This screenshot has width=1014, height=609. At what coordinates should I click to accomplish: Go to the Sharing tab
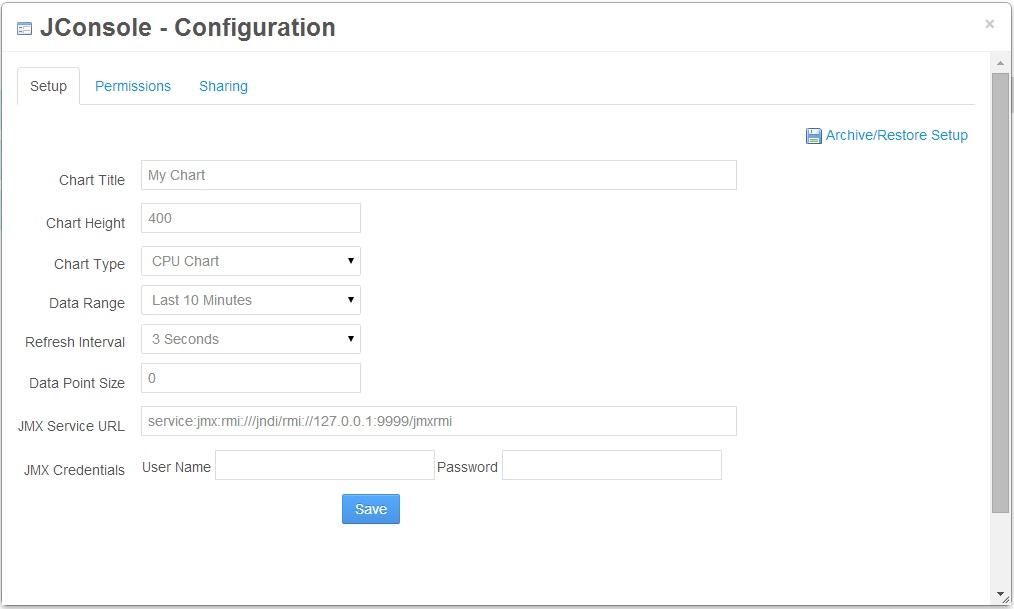tap(223, 86)
